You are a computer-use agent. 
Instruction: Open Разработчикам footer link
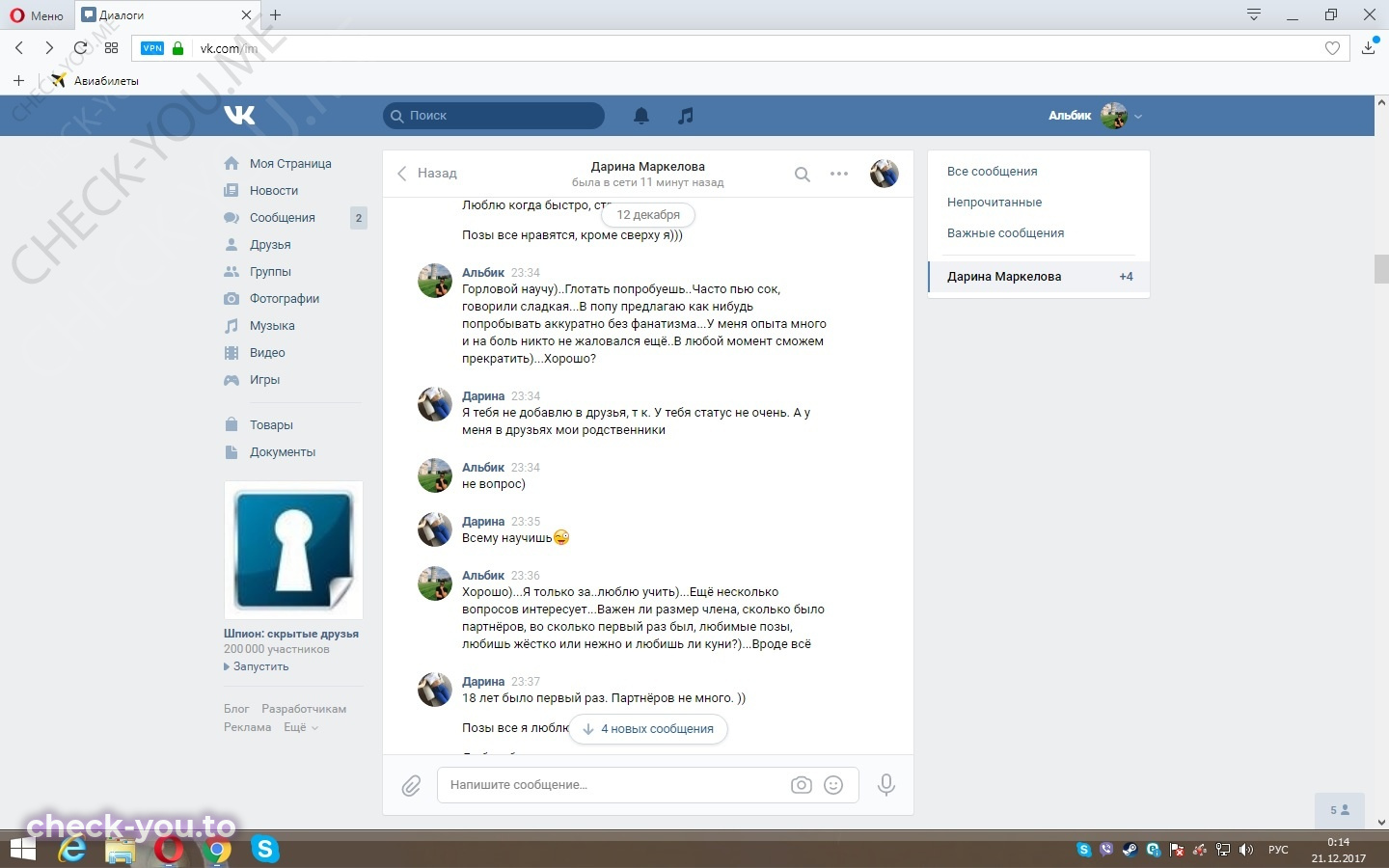[x=304, y=709]
